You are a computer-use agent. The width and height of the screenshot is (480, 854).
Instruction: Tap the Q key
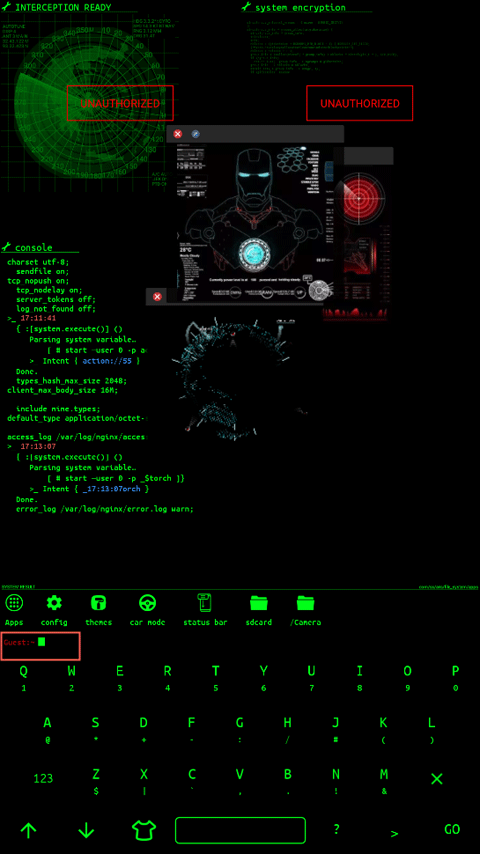coord(23,671)
